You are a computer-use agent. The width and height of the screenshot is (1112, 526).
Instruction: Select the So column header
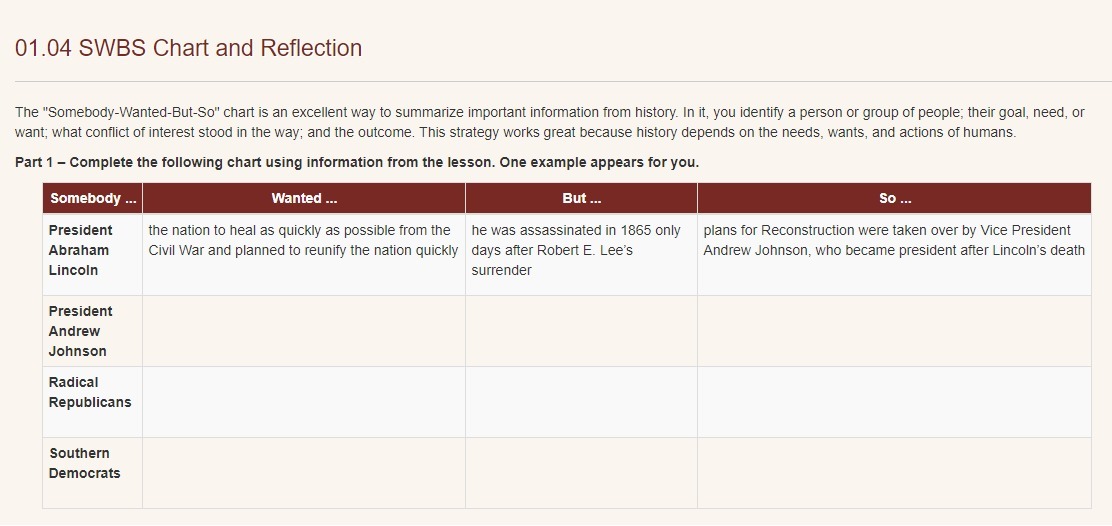point(894,198)
